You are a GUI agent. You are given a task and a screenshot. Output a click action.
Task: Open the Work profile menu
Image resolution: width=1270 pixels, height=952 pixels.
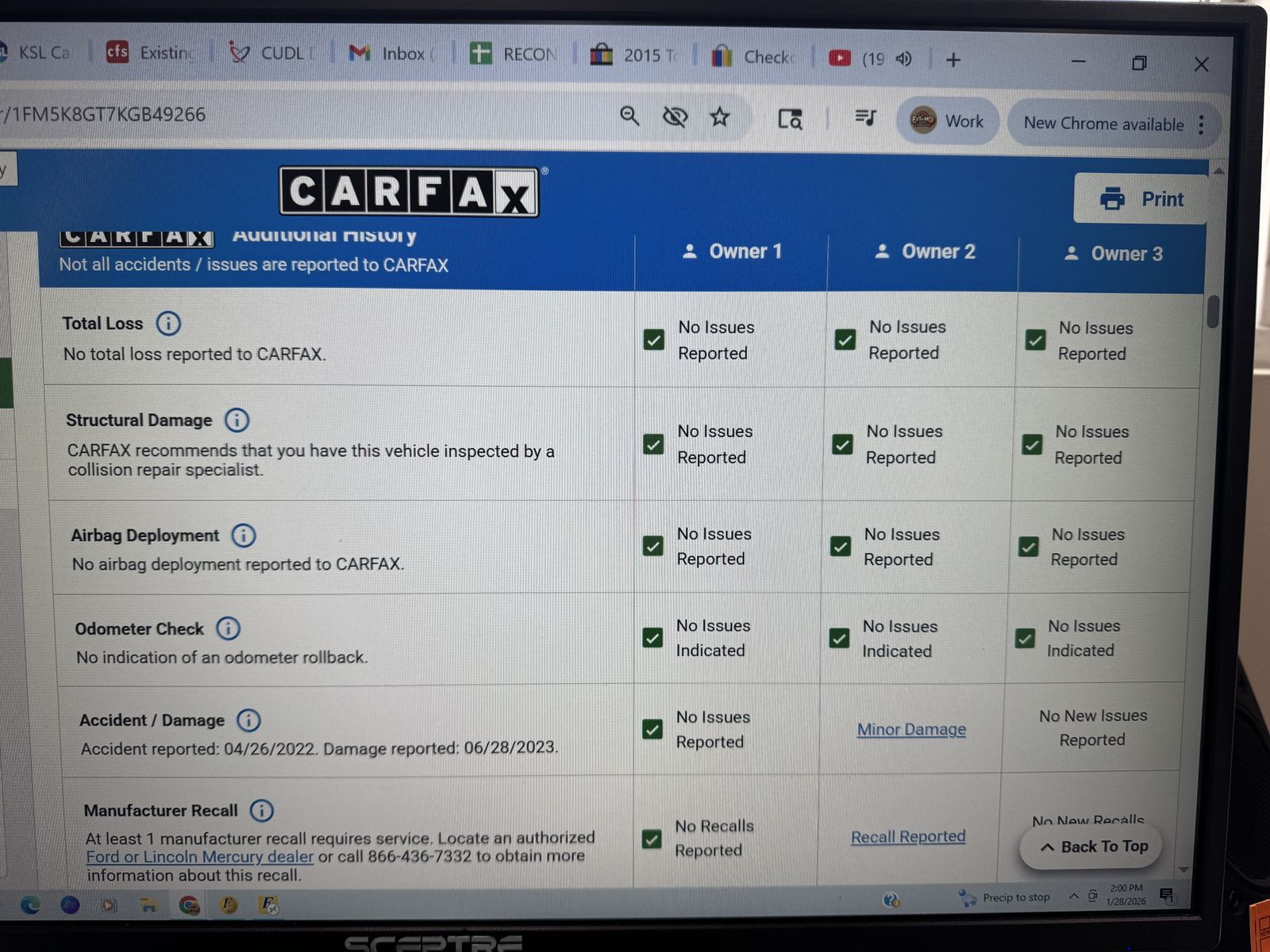947,121
